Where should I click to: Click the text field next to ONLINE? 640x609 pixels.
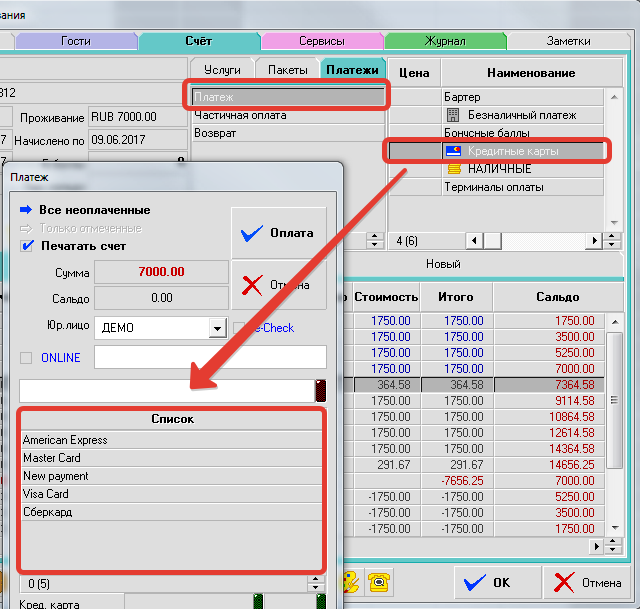(210, 358)
